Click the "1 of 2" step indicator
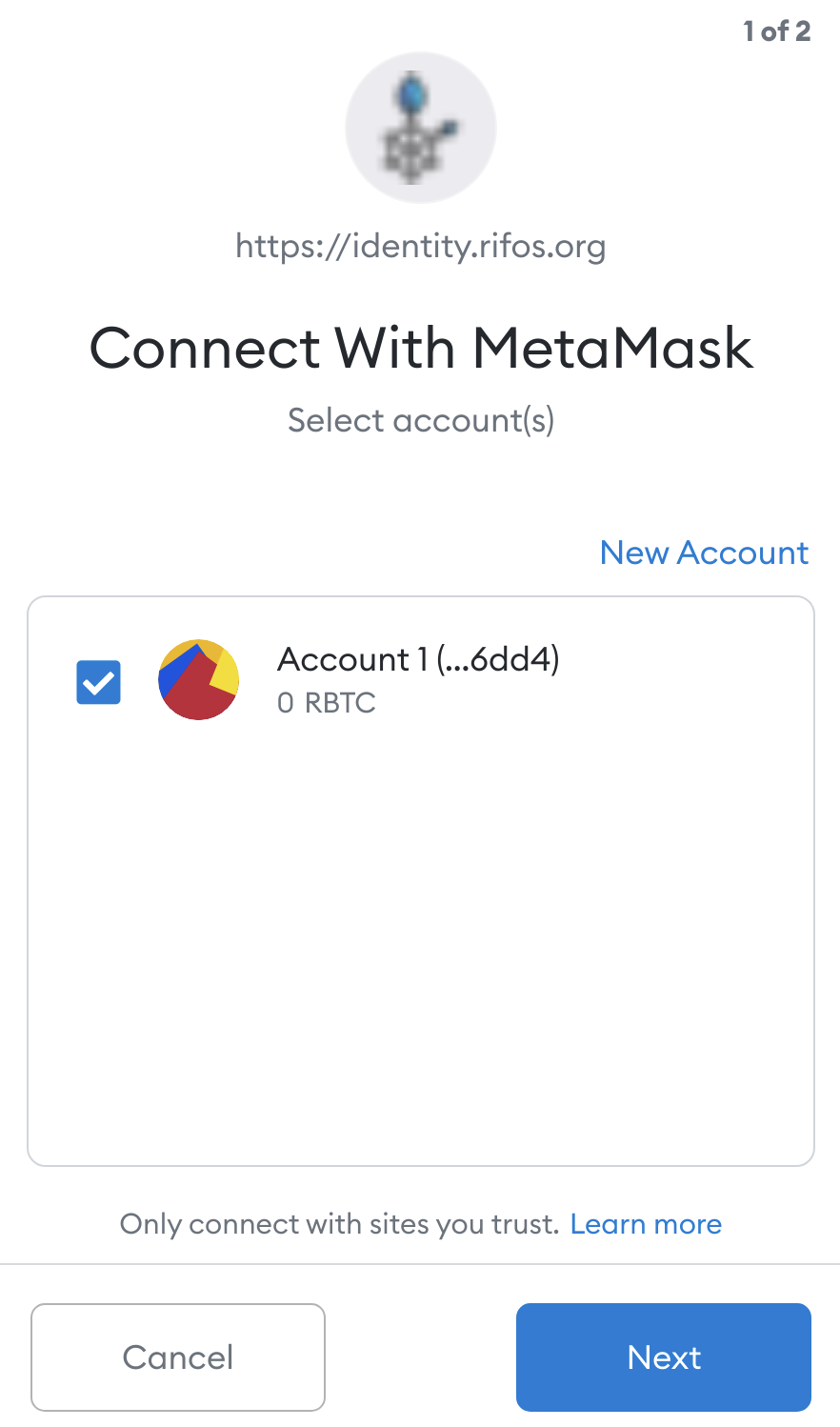Viewport: 840px width, 1427px height. click(x=776, y=31)
